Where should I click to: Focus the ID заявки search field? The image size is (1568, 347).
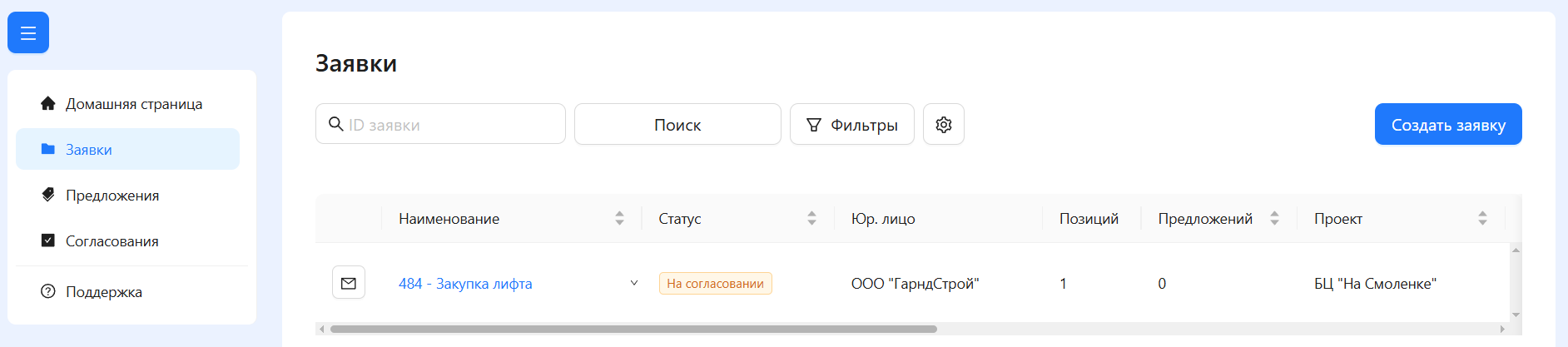pos(440,124)
